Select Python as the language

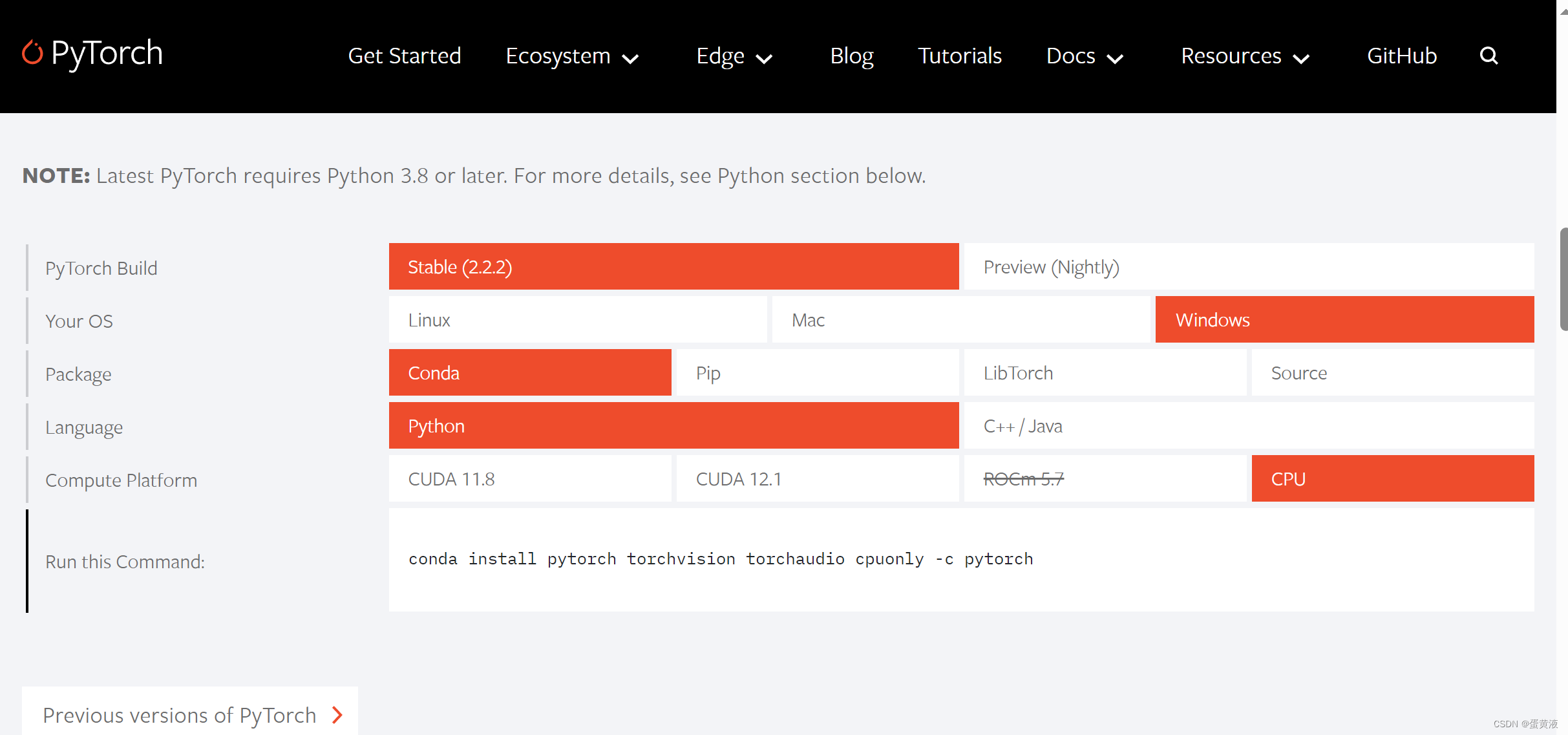click(673, 425)
